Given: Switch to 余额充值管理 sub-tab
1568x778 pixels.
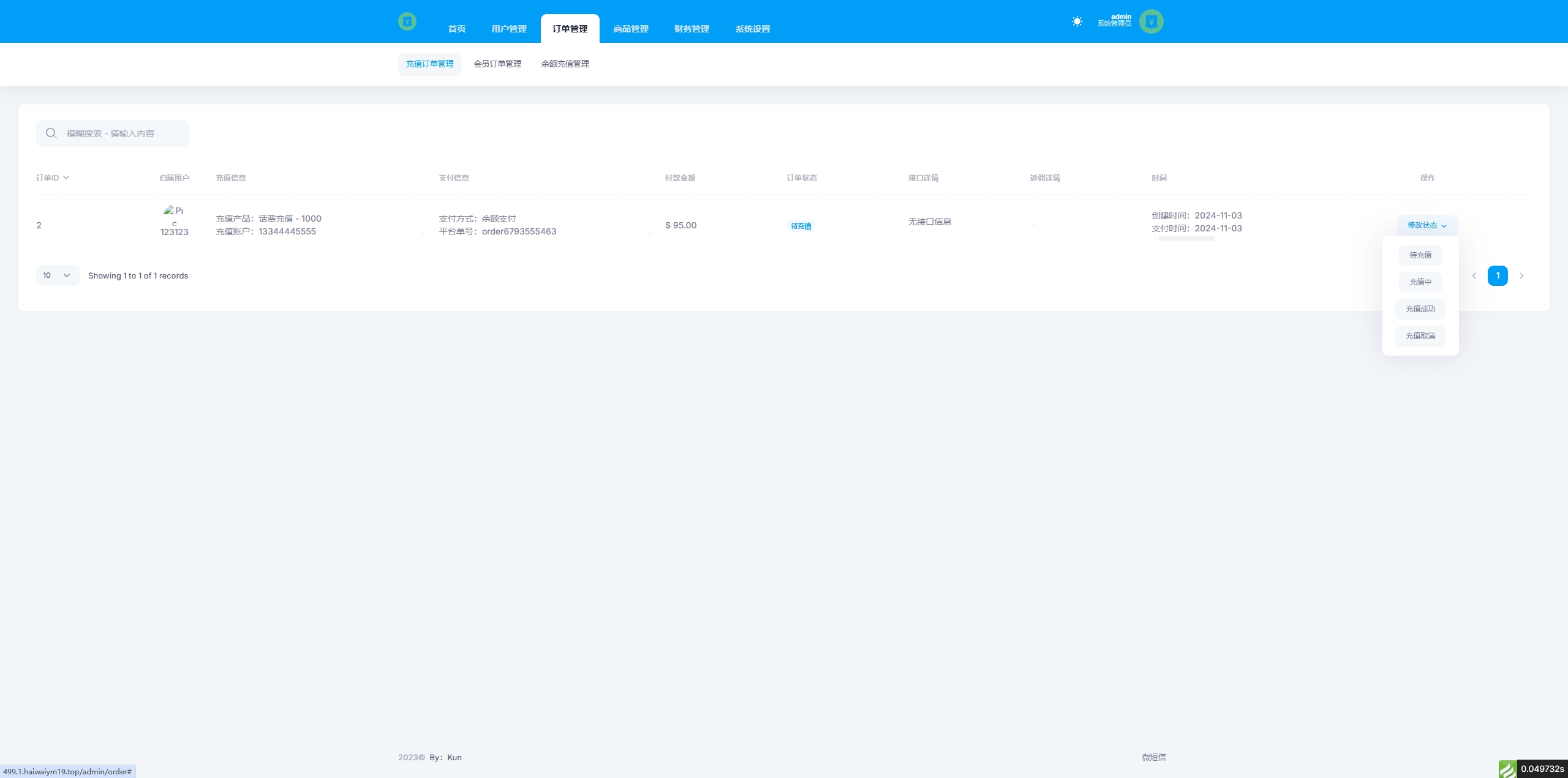Looking at the screenshot, I should coord(565,64).
